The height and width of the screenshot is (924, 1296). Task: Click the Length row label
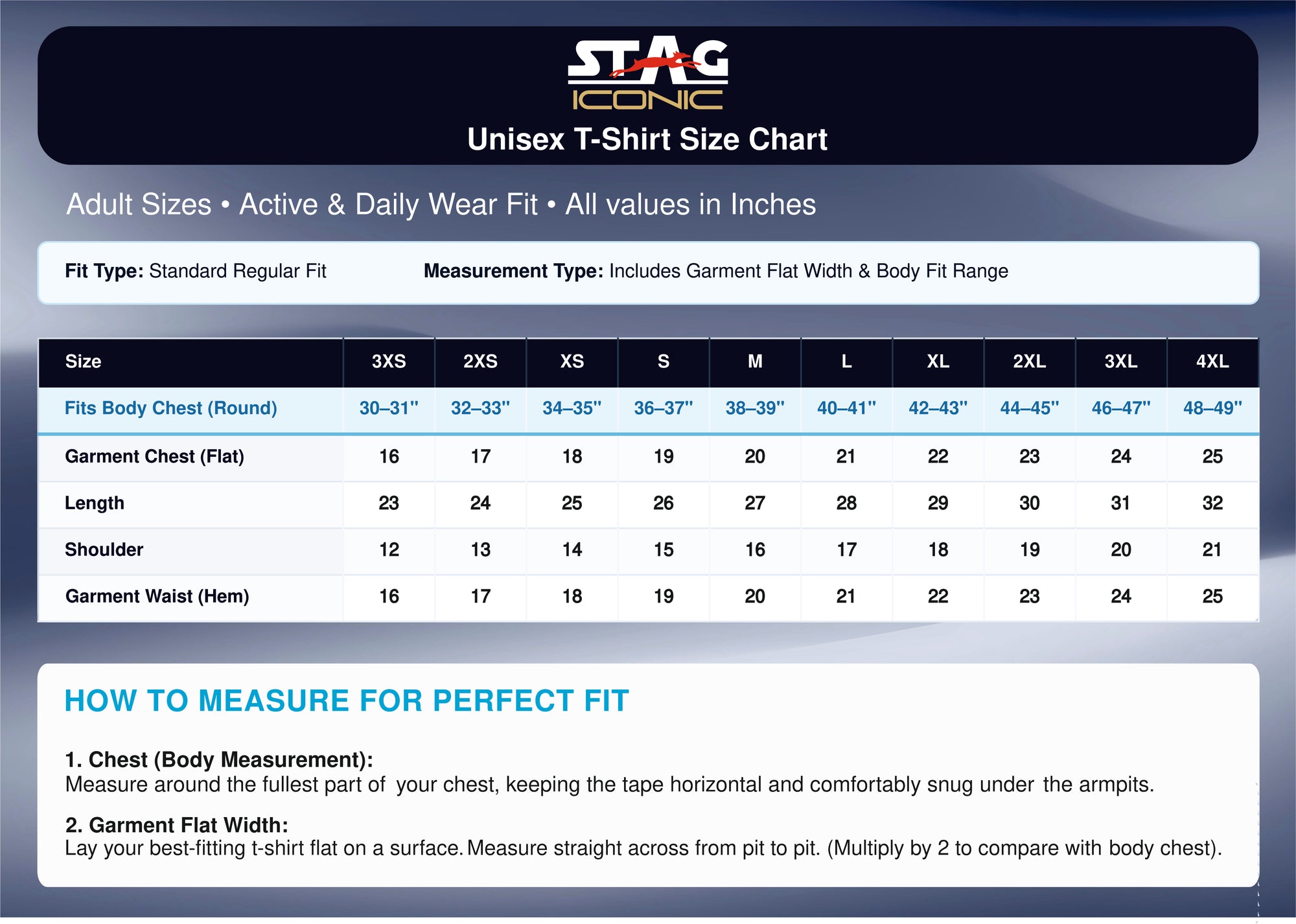(x=95, y=503)
